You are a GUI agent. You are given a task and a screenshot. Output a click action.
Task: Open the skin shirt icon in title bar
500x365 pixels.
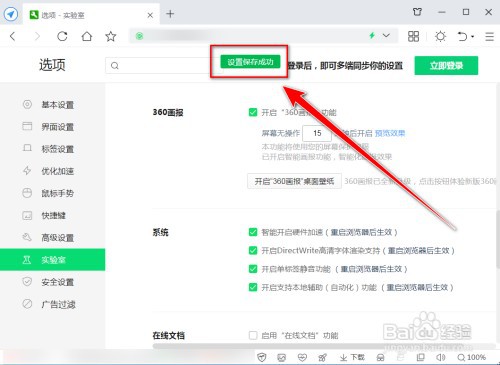(417, 12)
